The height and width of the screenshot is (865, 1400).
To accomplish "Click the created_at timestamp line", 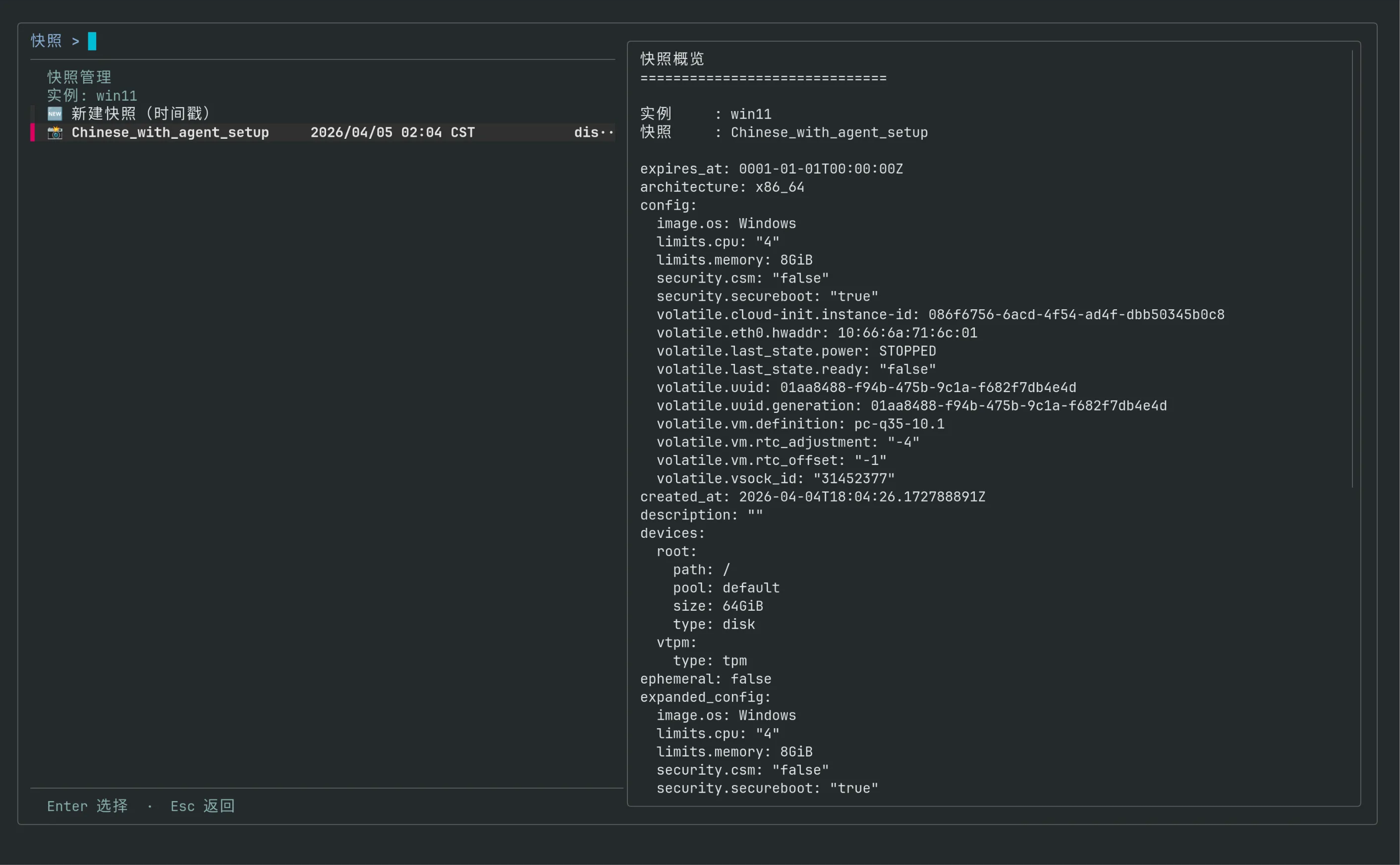I will tap(812, 497).
